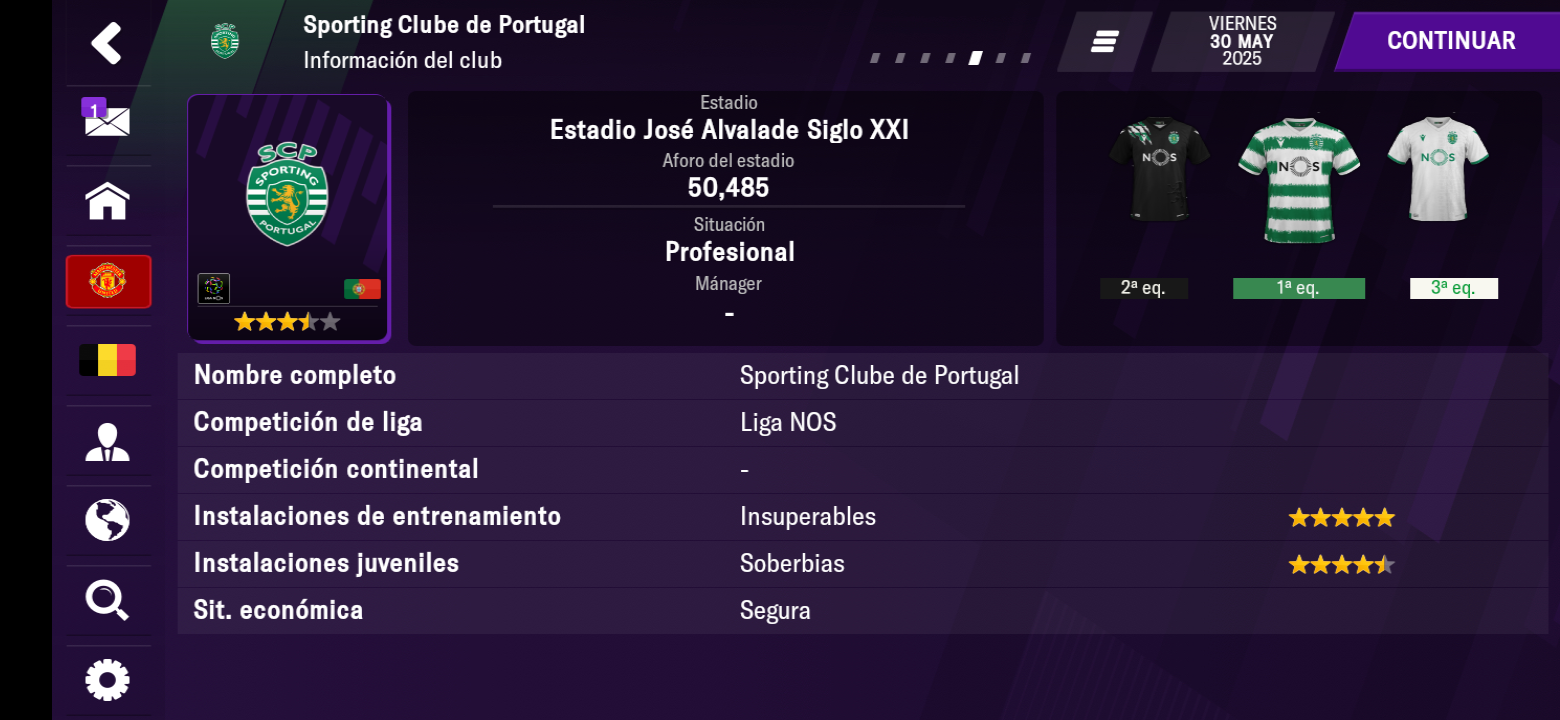Click the CONTINUAR button
Image resolution: width=1560 pixels, height=720 pixels.
[x=1451, y=41]
